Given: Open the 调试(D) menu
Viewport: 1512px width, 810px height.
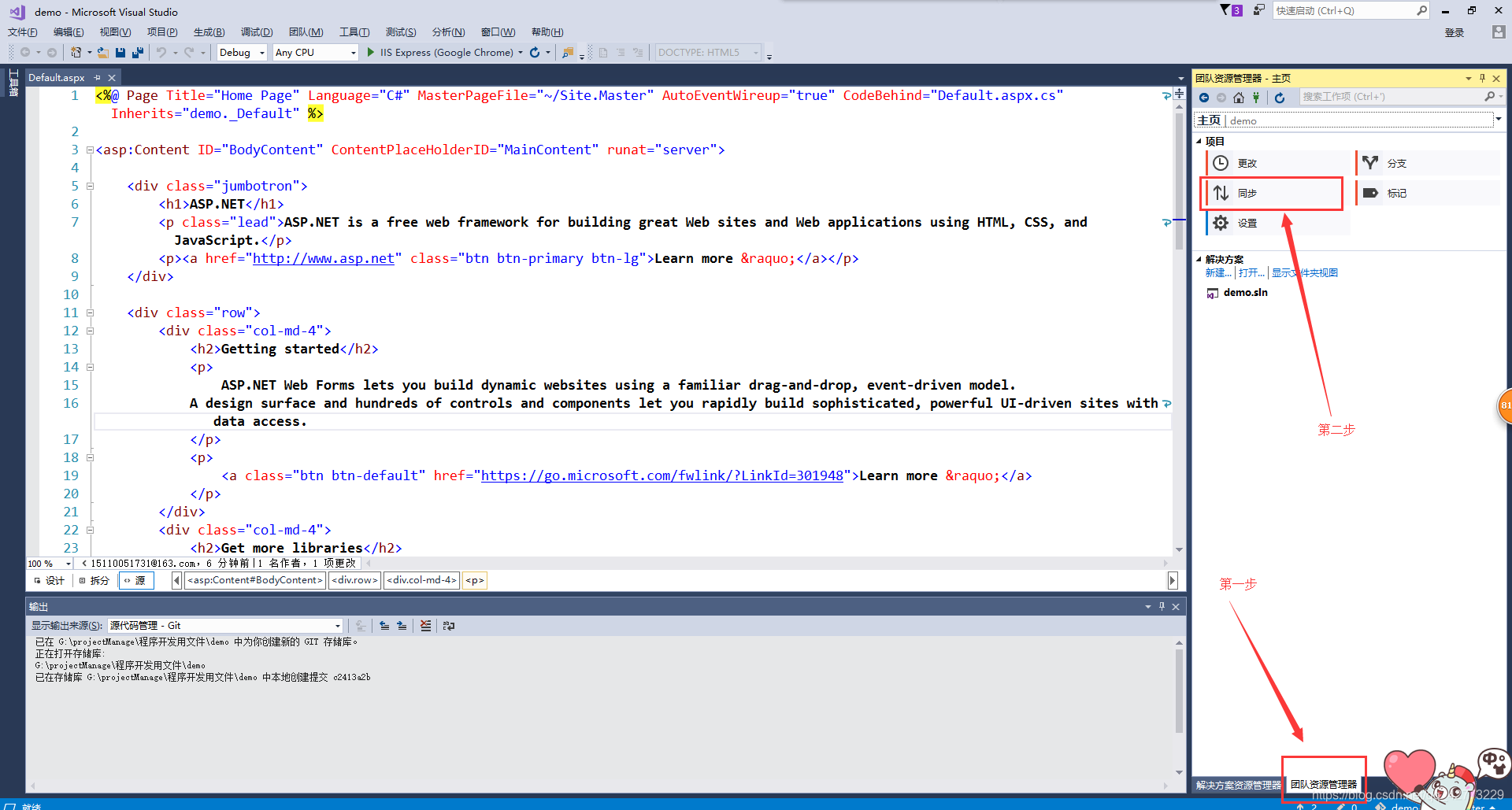Looking at the screenshot, I should (257, 32).
